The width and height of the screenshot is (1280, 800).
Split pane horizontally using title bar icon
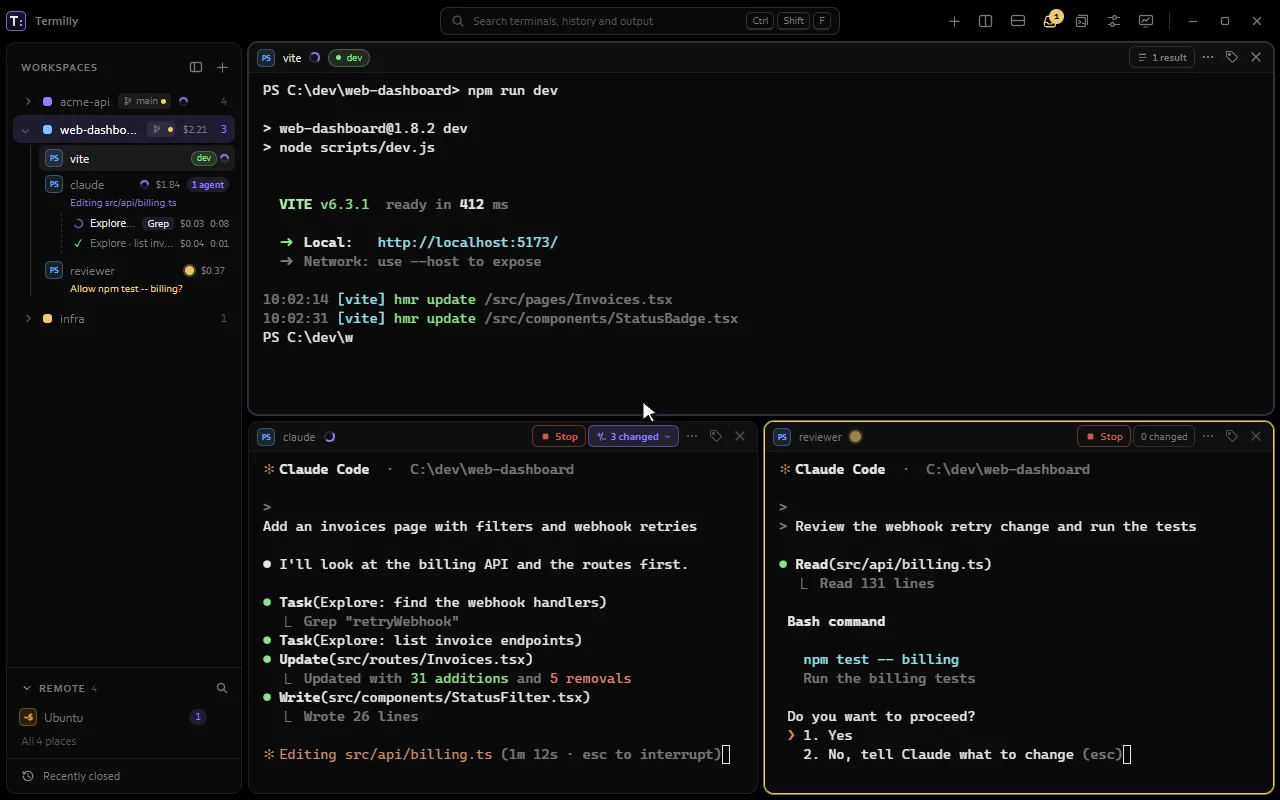coord(1018,21)
